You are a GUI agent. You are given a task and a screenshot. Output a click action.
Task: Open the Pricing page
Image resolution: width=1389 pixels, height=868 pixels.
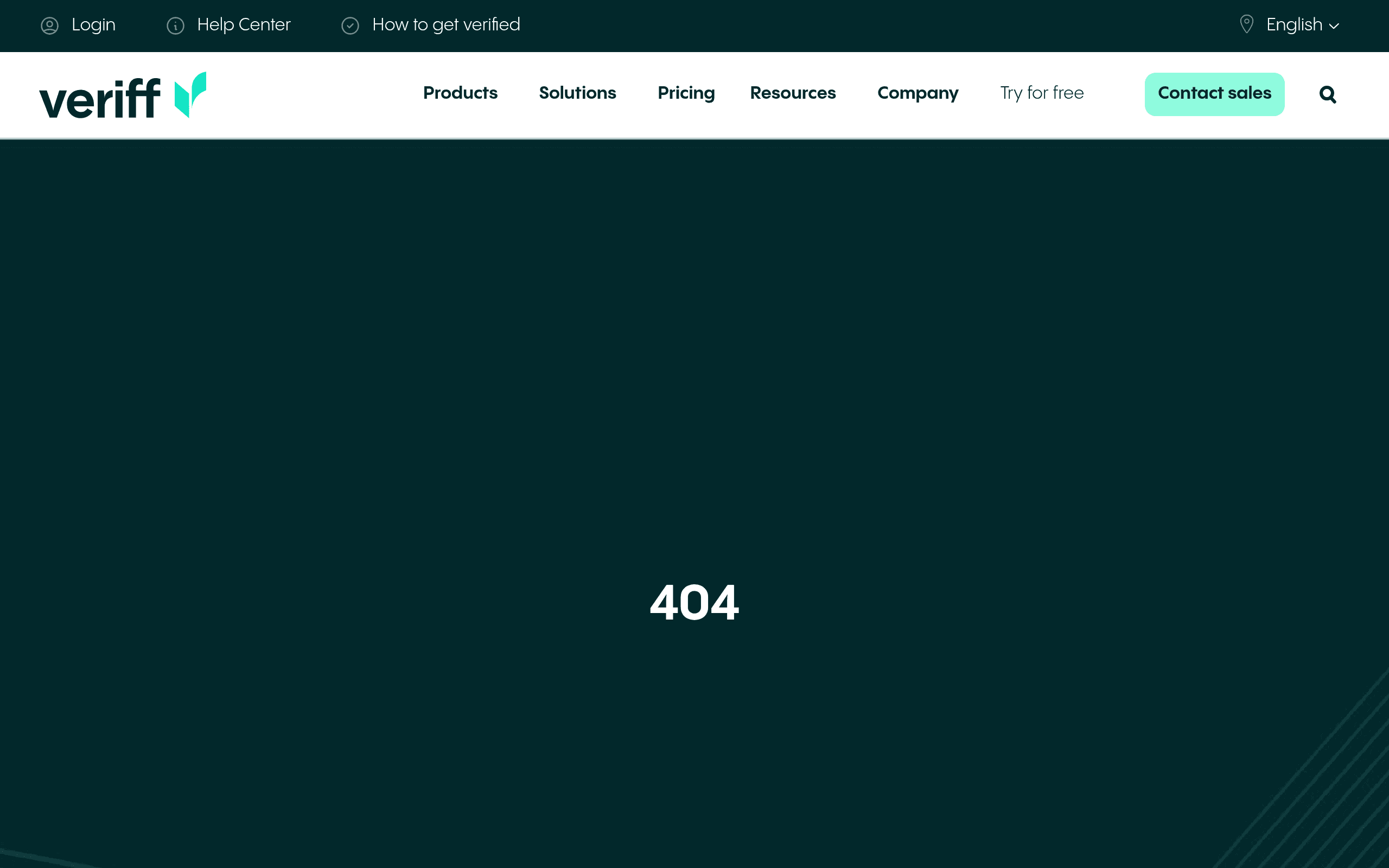[686, 93]
